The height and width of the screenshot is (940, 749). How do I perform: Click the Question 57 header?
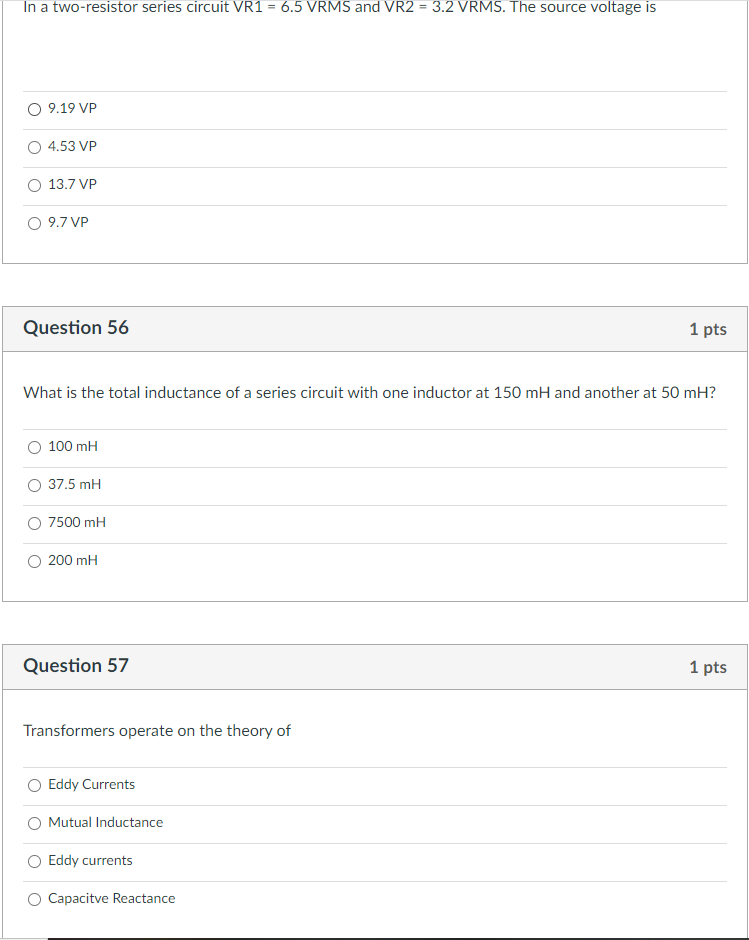pyautogui.click(x=75, y=666)
